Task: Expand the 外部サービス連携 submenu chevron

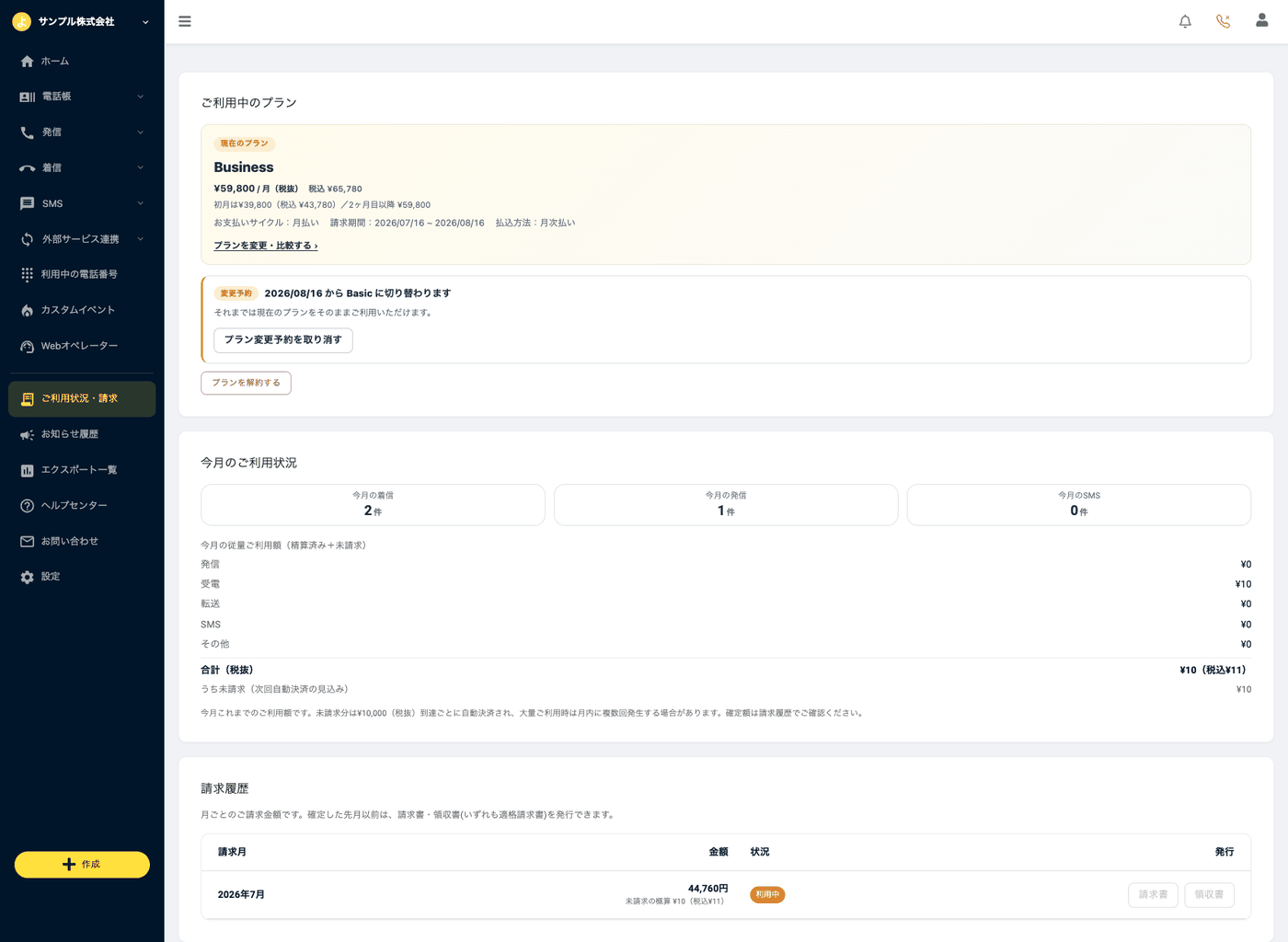Action: 141,239
